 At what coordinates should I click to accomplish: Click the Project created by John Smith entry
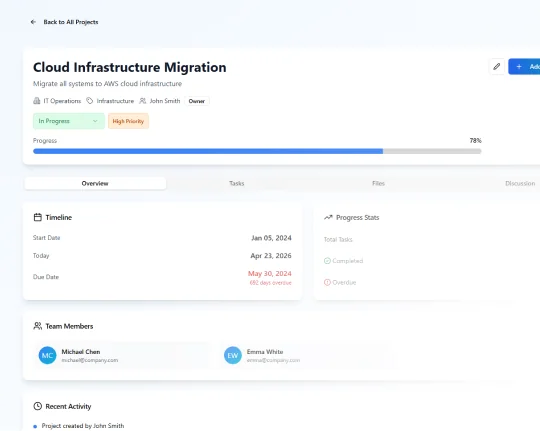pos(83,426)
